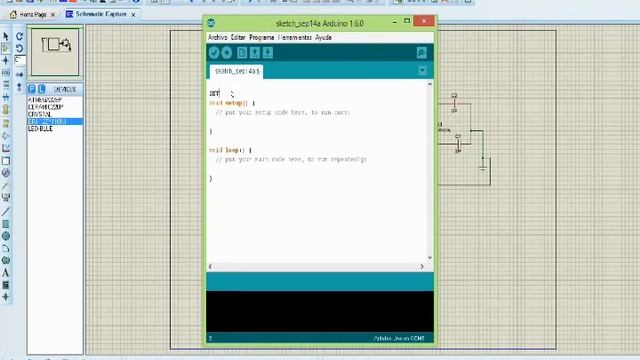Flip component vertically with Y-mirror
This screenshot has height=360, width=640.
click(19, 87)
